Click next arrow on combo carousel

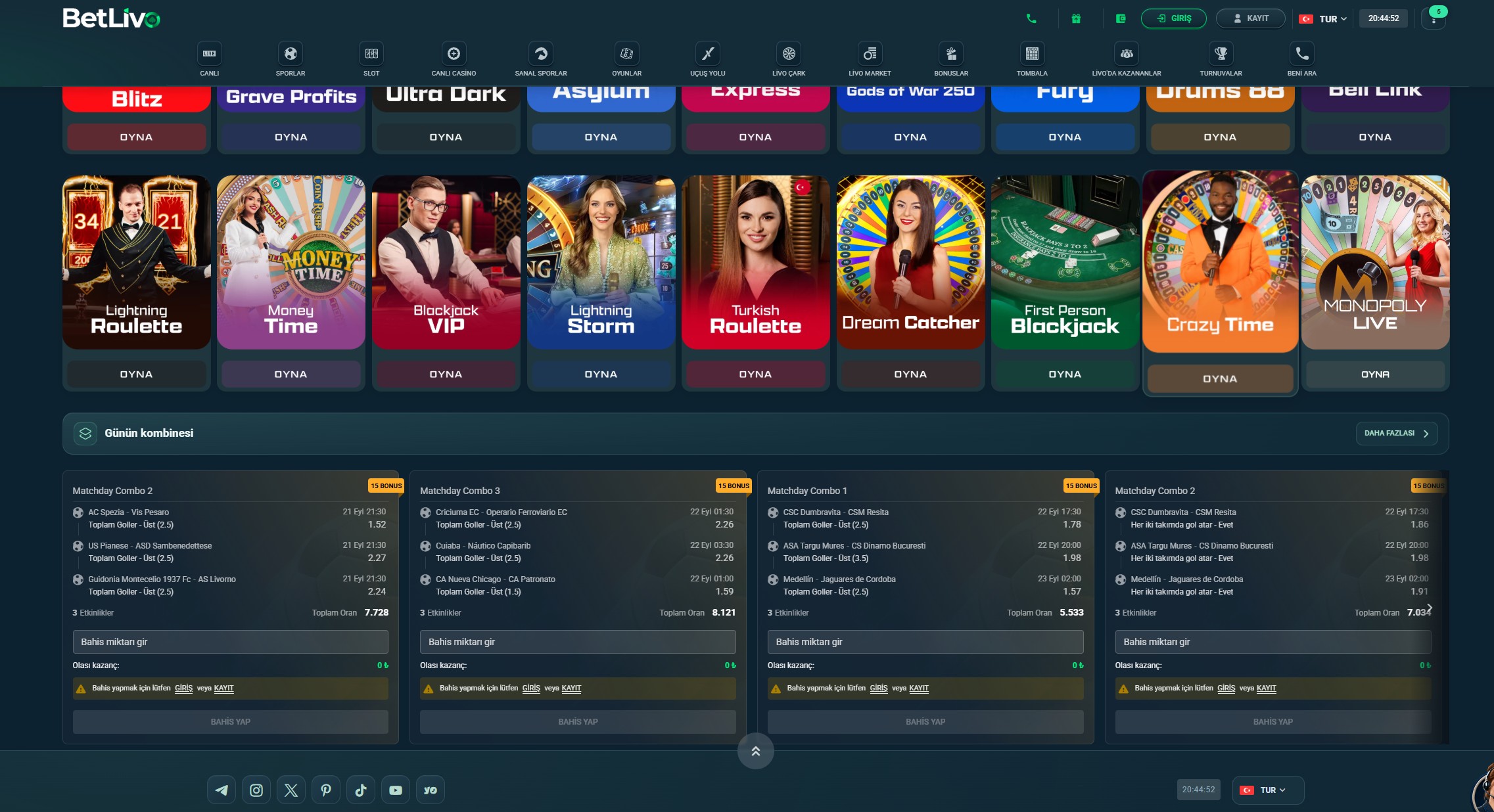coord(1429,608)
